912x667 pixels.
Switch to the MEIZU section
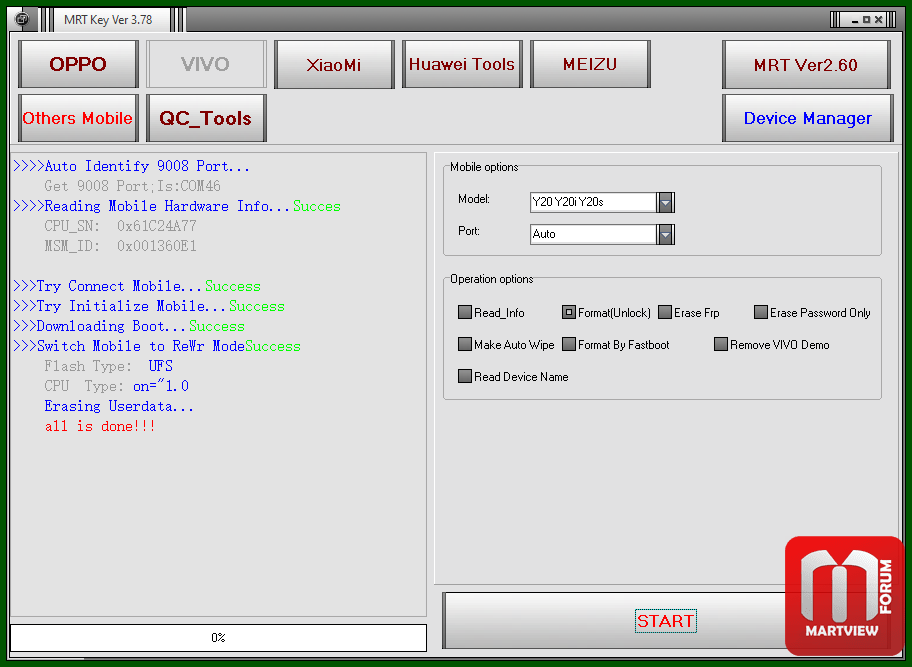coord(590,64)
